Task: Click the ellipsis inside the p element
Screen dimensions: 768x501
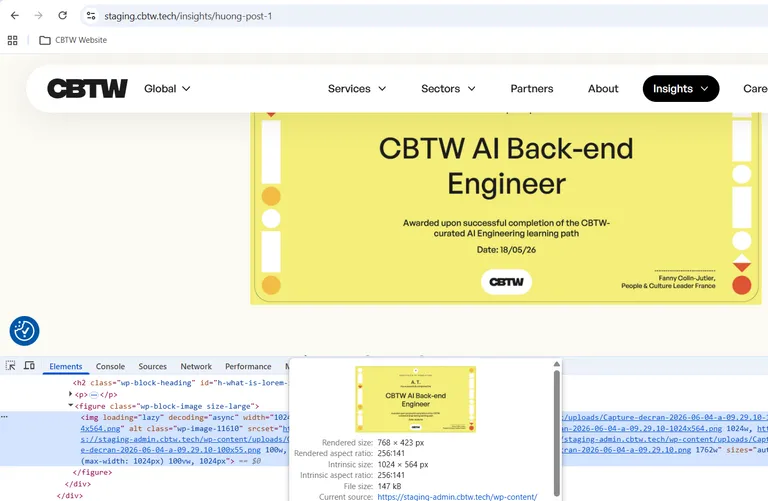Action: 94,395
